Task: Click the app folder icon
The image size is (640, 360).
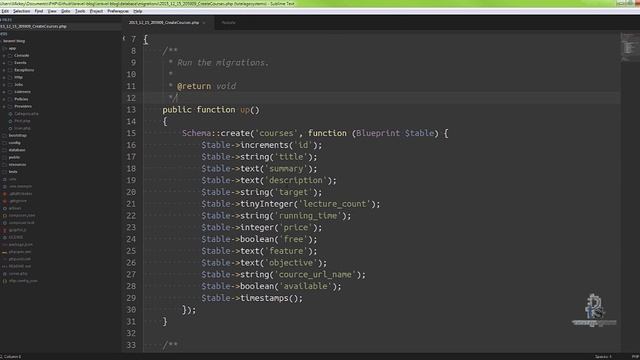Action: tap(5, 49)
